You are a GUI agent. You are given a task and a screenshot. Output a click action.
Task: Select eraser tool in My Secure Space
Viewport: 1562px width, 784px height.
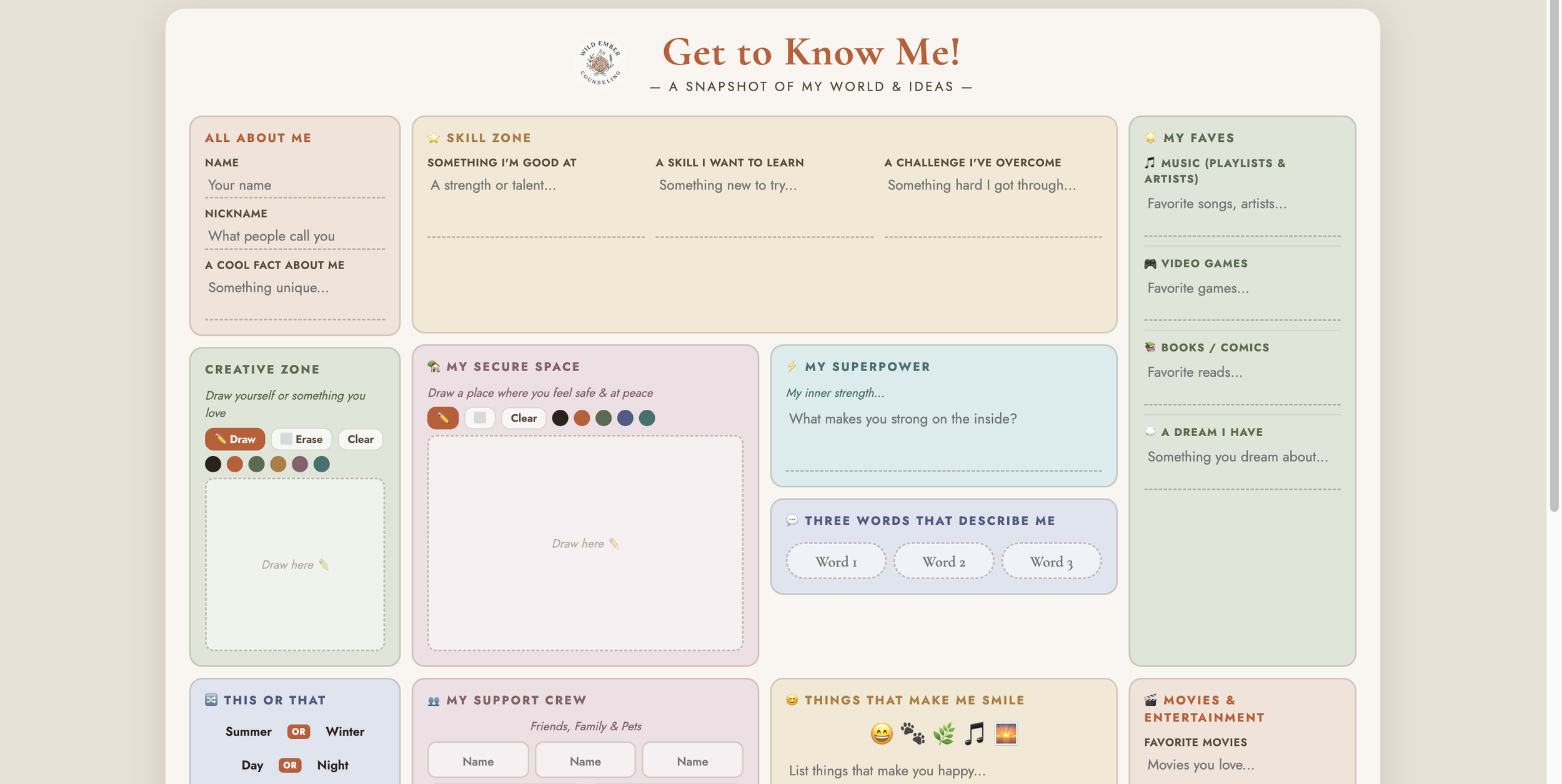pos(479,418)
